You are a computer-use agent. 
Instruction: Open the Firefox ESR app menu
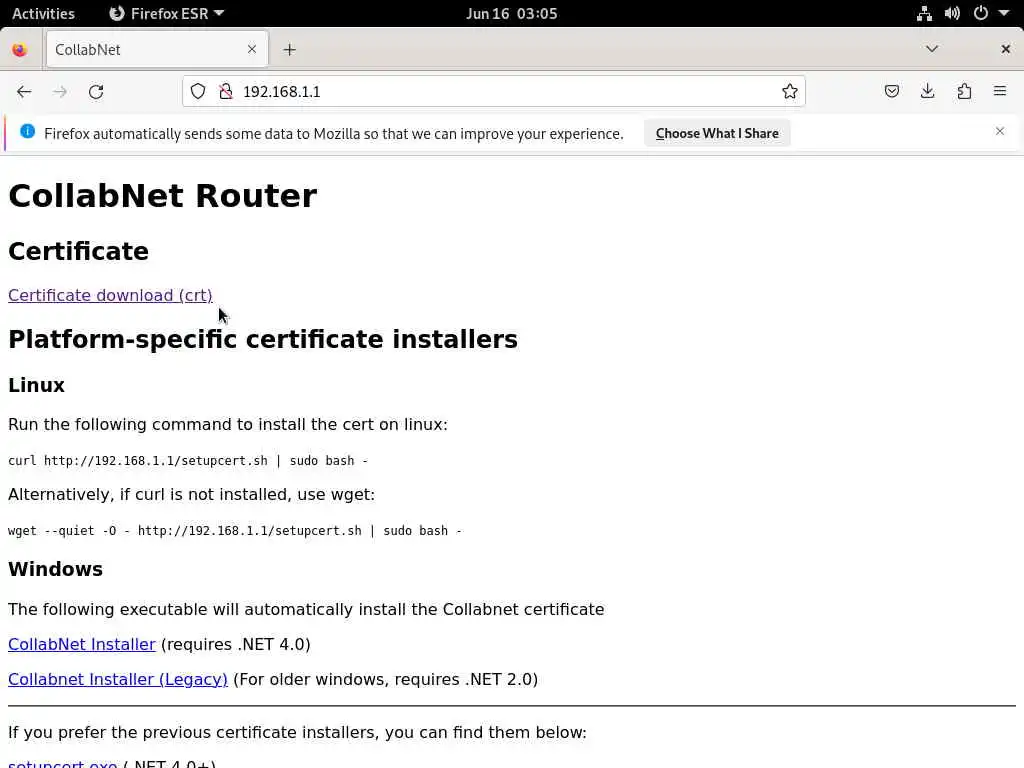click(166, 14)
